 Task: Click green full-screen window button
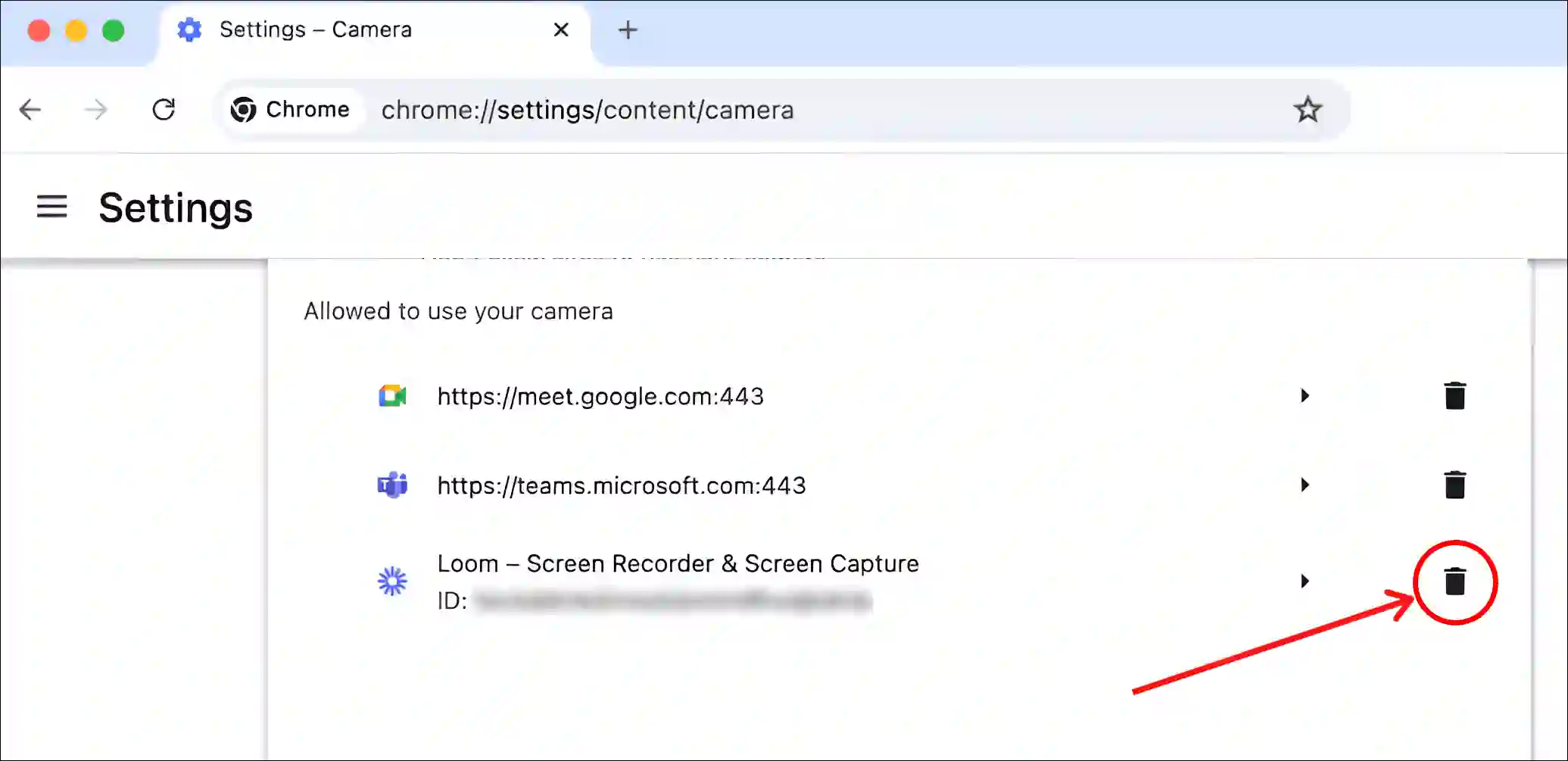pyautogui.click(x=113, y=30)
